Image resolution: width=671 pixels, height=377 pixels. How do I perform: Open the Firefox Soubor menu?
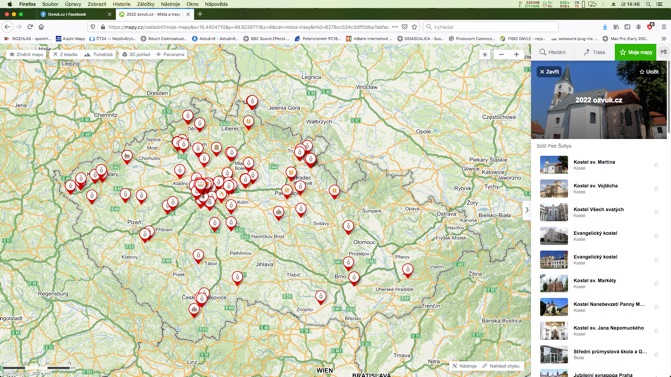coord(50,4)
